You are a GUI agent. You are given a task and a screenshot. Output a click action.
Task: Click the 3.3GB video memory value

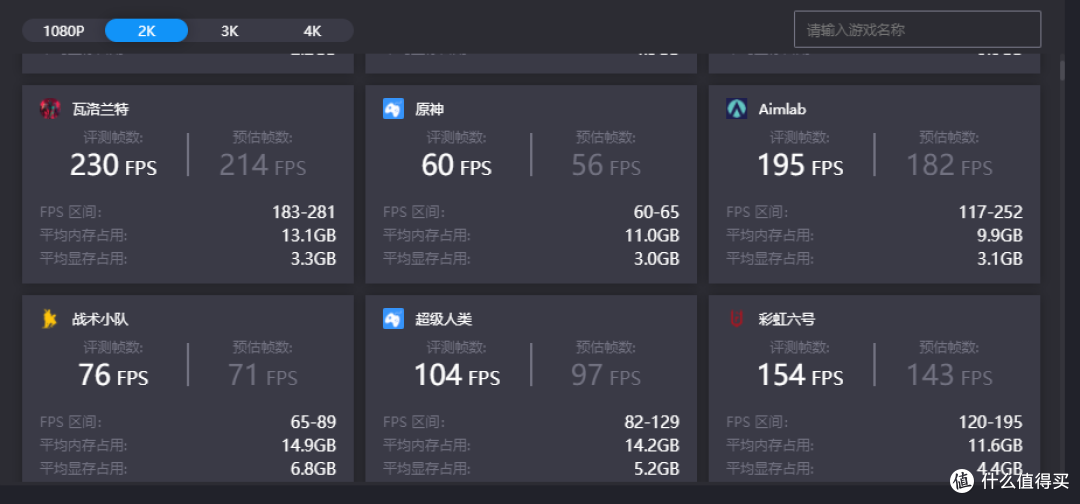(x=313, y=259)
